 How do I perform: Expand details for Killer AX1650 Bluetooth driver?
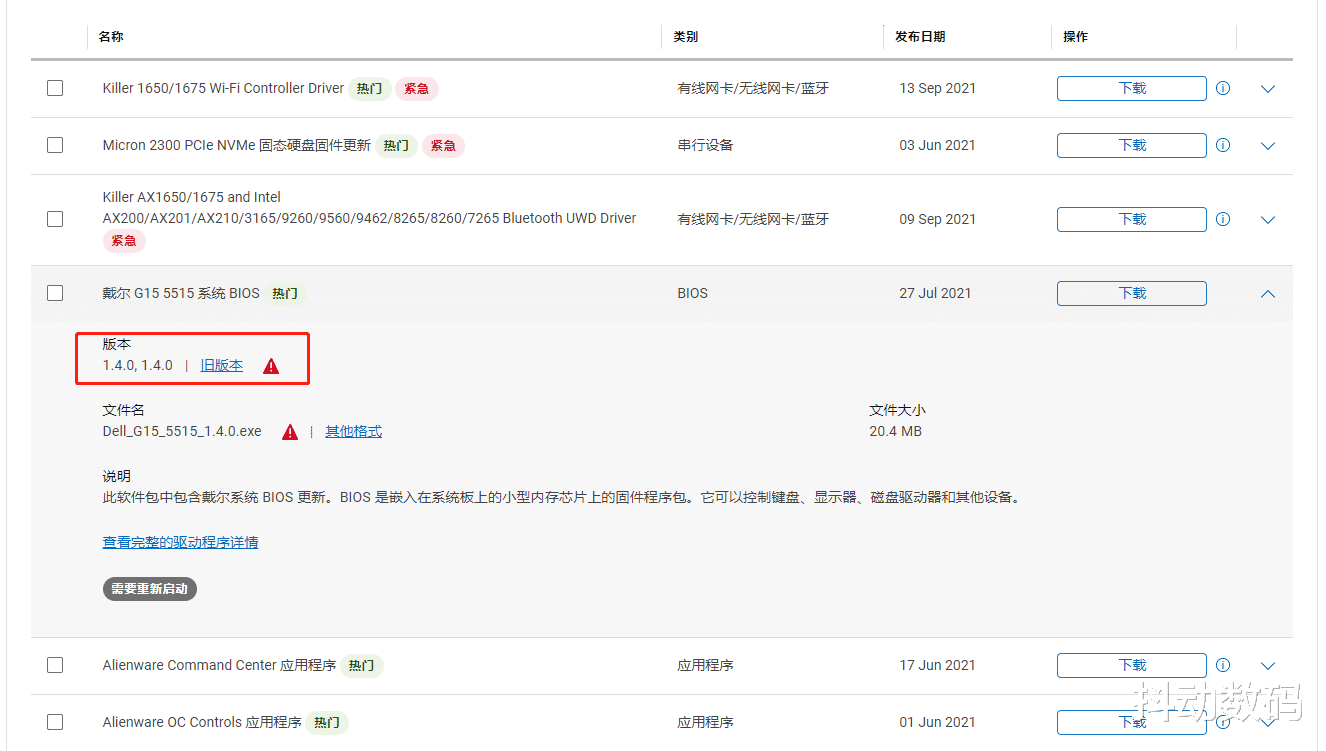[1267, 219]
